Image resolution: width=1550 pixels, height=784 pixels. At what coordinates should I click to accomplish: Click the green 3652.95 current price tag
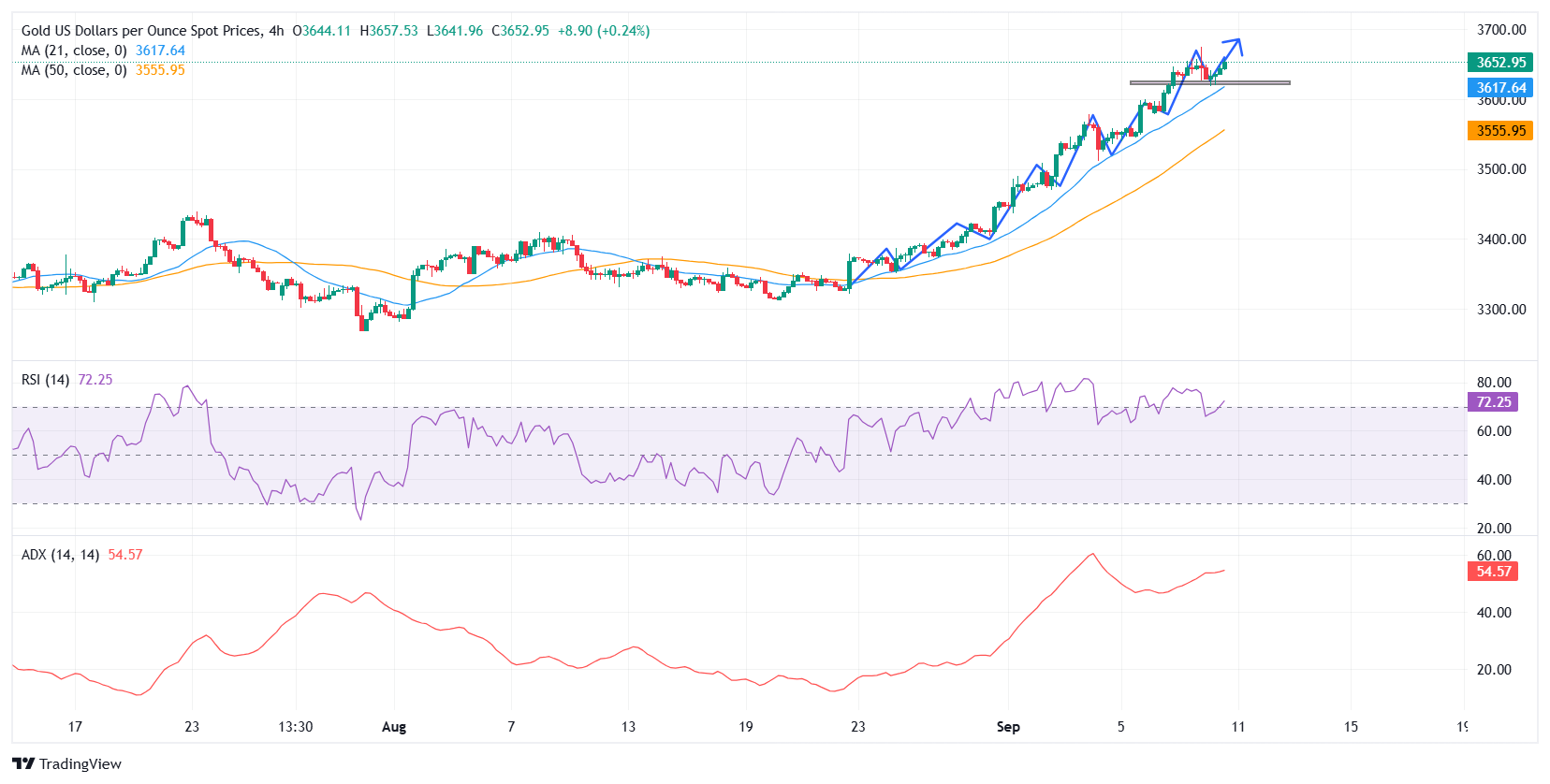click(x=1499, y=63)
